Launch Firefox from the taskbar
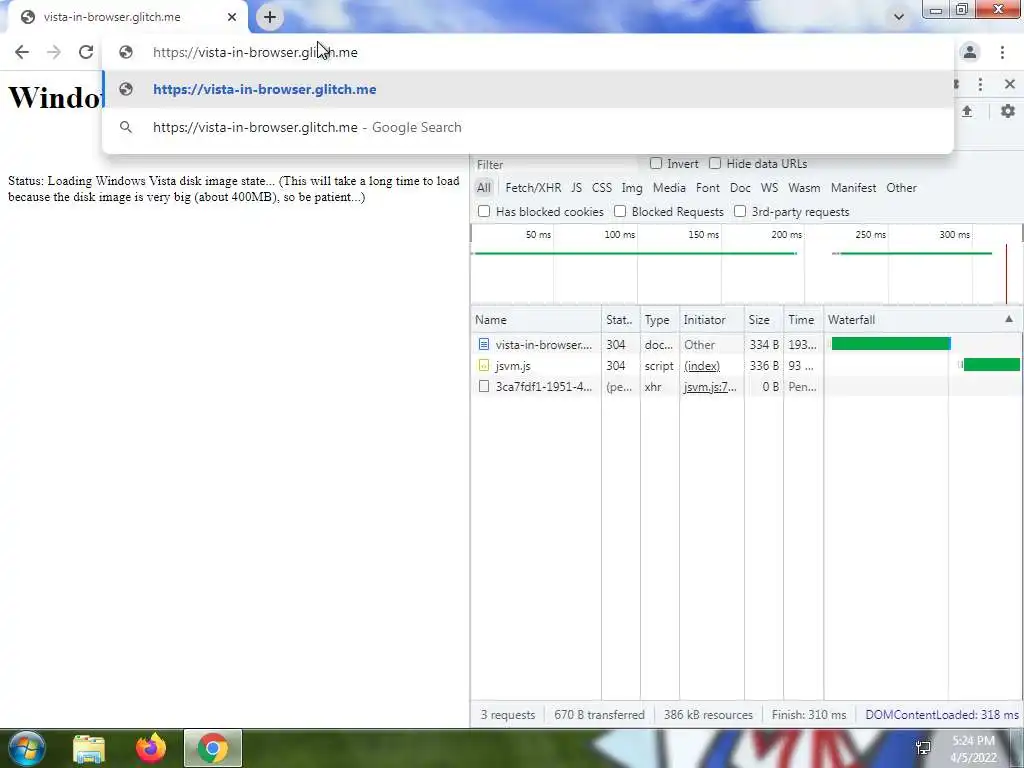Screen dimensions: 1024x768 pos(151,748)
